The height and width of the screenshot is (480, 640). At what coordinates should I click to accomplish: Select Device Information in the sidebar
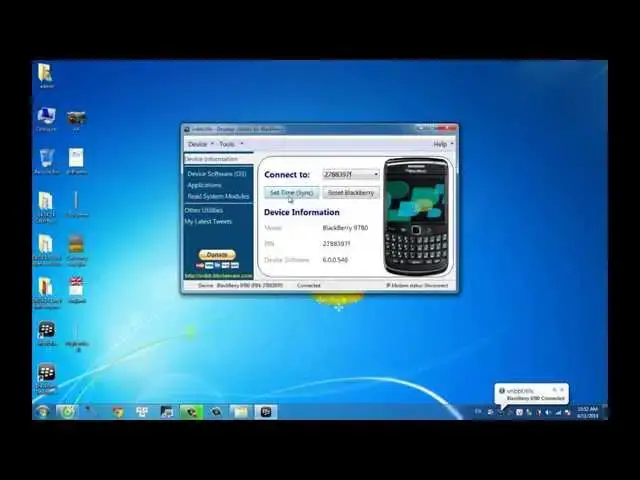218,159
